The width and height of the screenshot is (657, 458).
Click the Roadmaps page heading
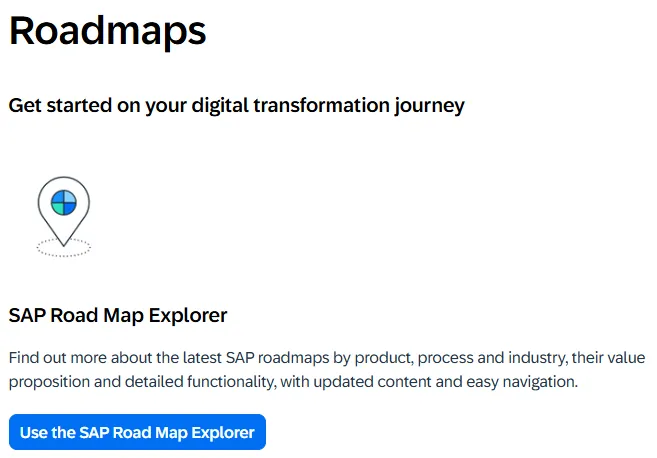(108, 31)
